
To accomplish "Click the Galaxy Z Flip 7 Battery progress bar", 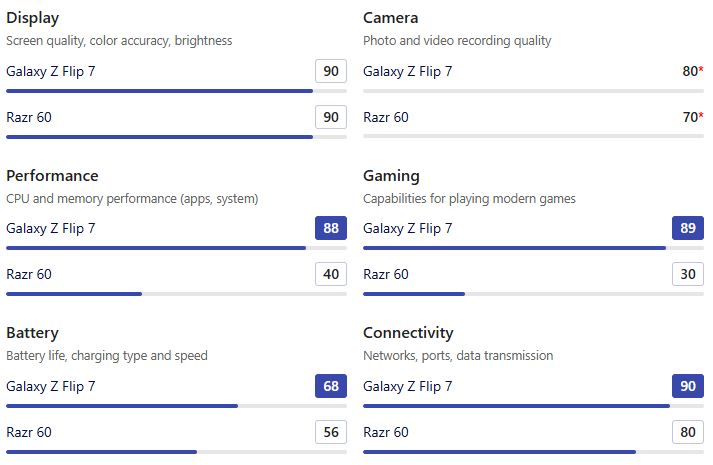I will (x=176, y=406).
